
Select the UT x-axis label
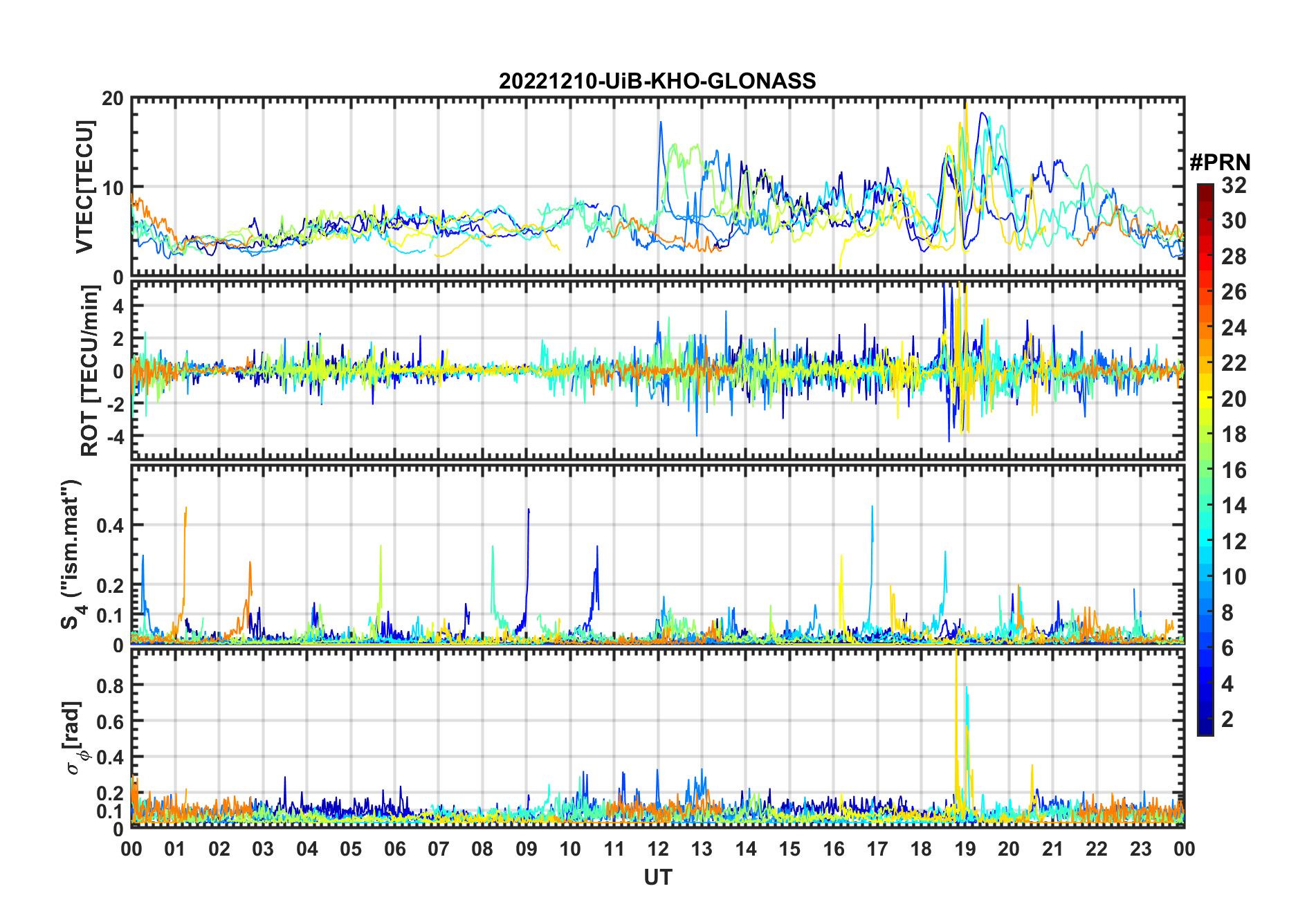tap(657, 877)
